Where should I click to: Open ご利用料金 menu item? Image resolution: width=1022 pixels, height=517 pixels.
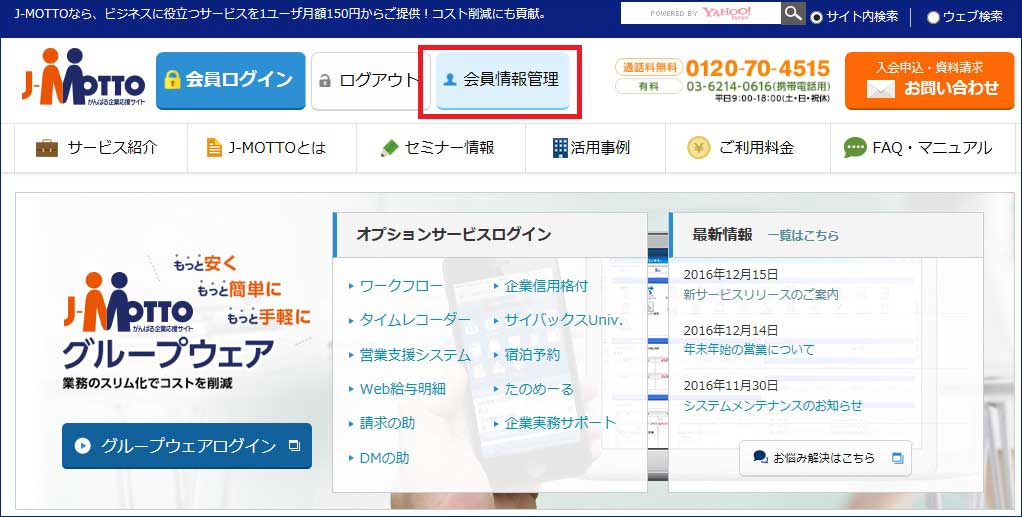(x=748, y=148)
